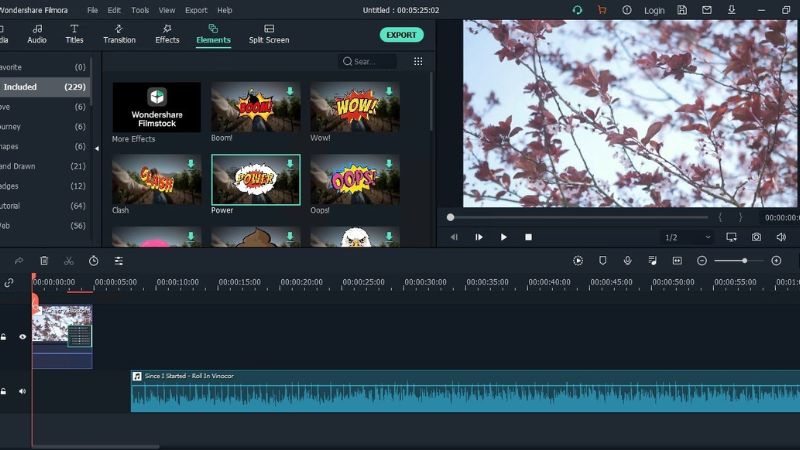The image size is (800, 450).
Task: Record voiceover with the microphone icon
Action: point(628,261)
